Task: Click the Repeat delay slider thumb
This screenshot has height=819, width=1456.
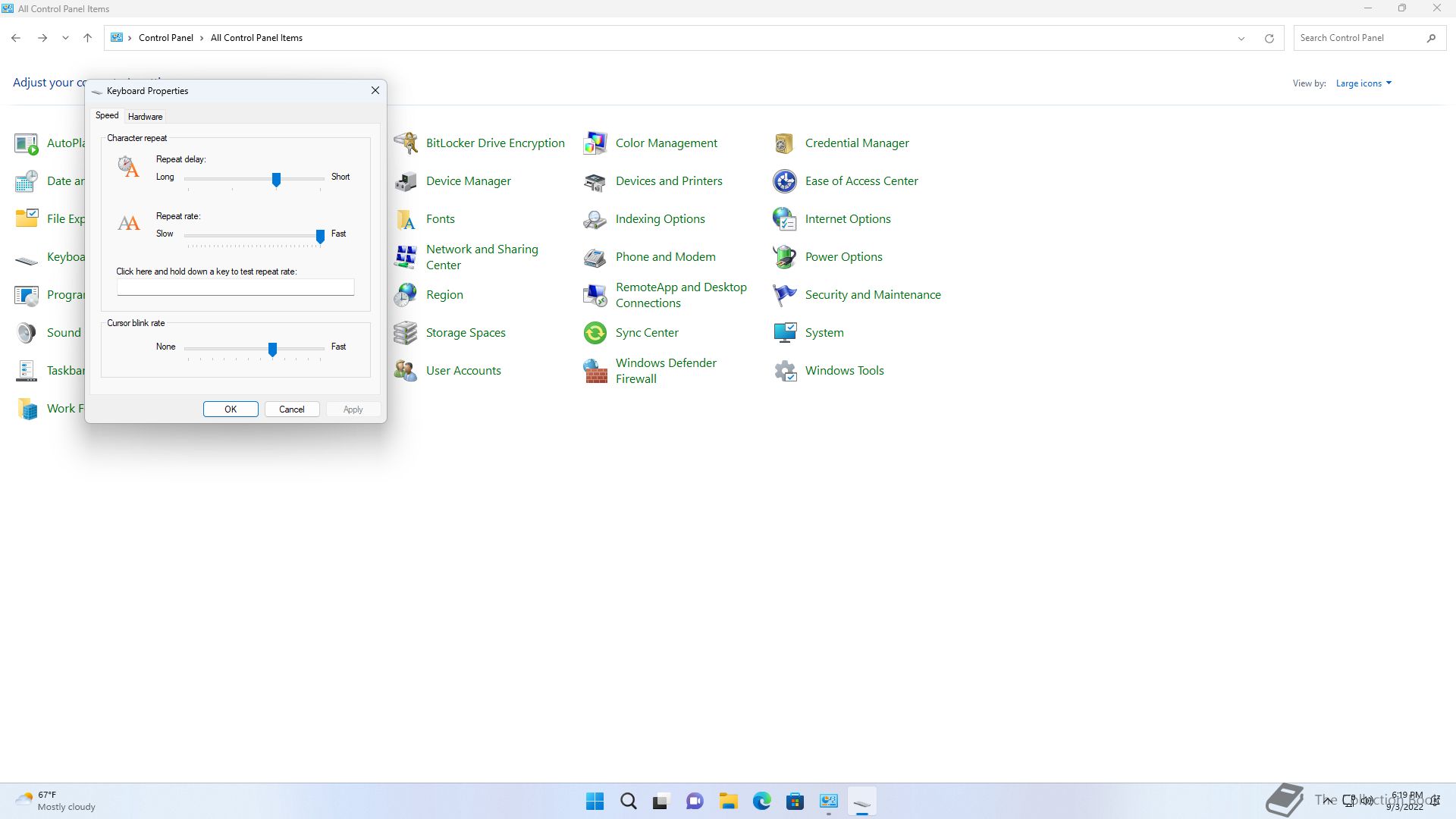Action: (x=276, y=180)
